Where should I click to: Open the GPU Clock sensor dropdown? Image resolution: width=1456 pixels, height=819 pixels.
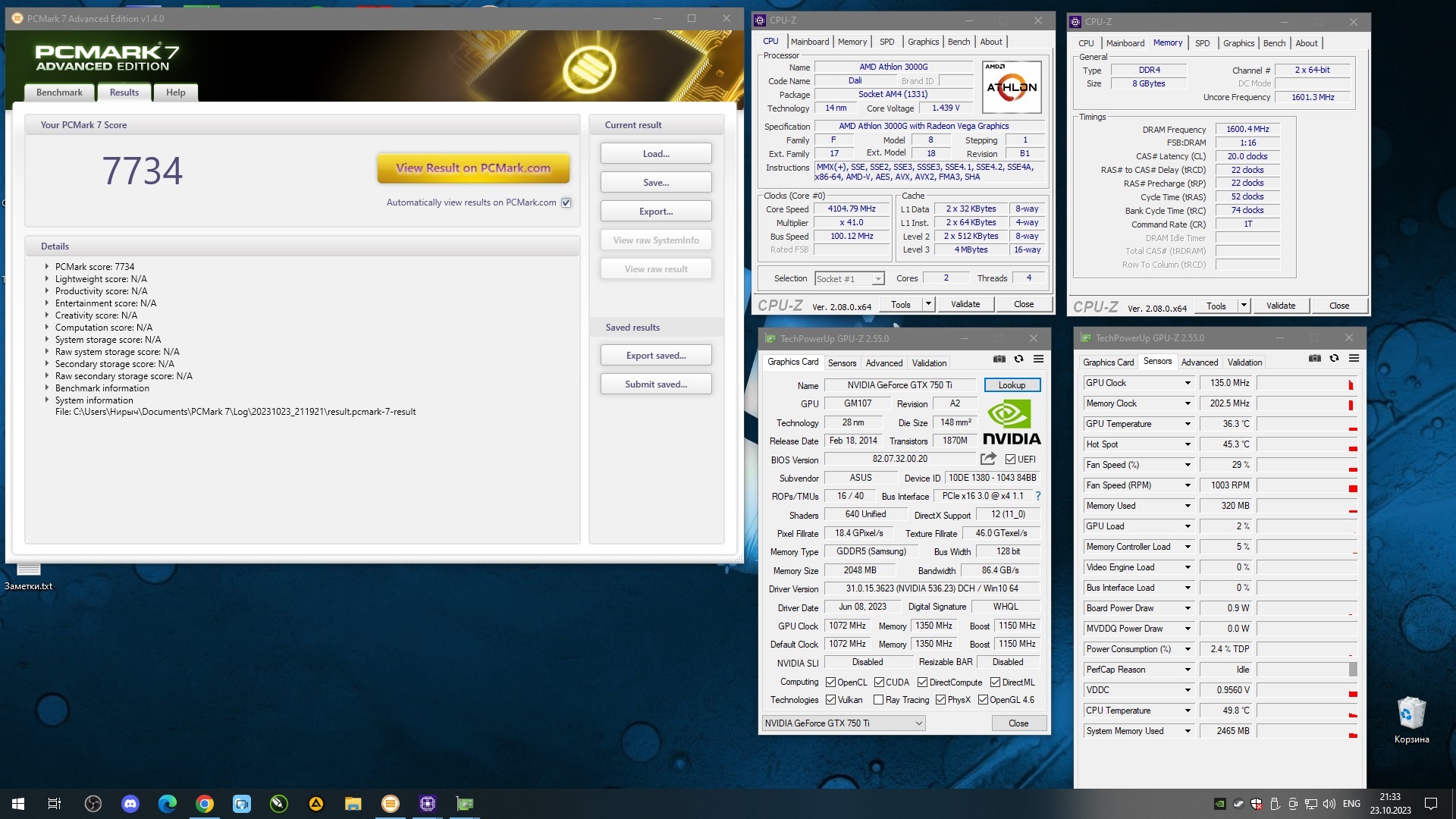click(x=1188, y=383)
